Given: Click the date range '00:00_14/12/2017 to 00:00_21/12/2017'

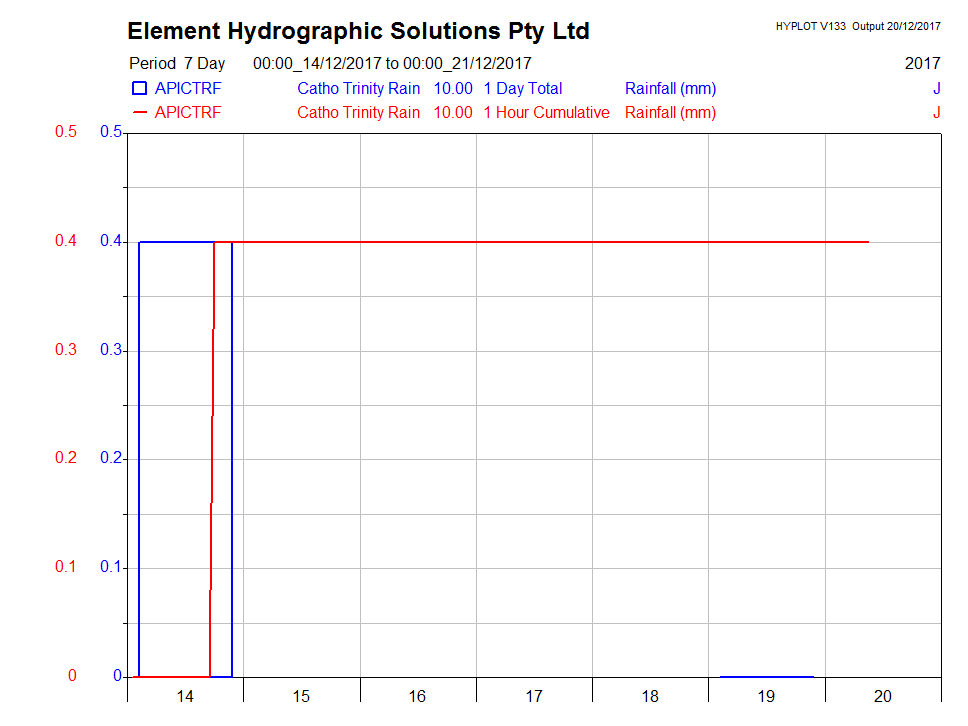Looking at the screenshot, I should tap(392, 64).
